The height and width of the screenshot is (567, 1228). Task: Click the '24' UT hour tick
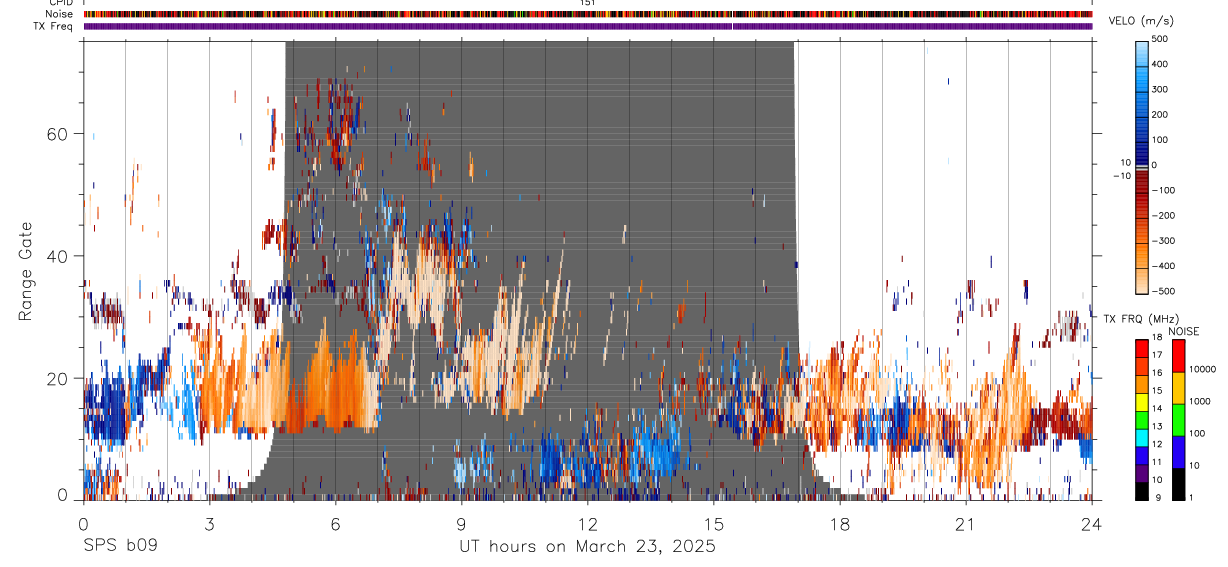click(x=1092, y=523)
